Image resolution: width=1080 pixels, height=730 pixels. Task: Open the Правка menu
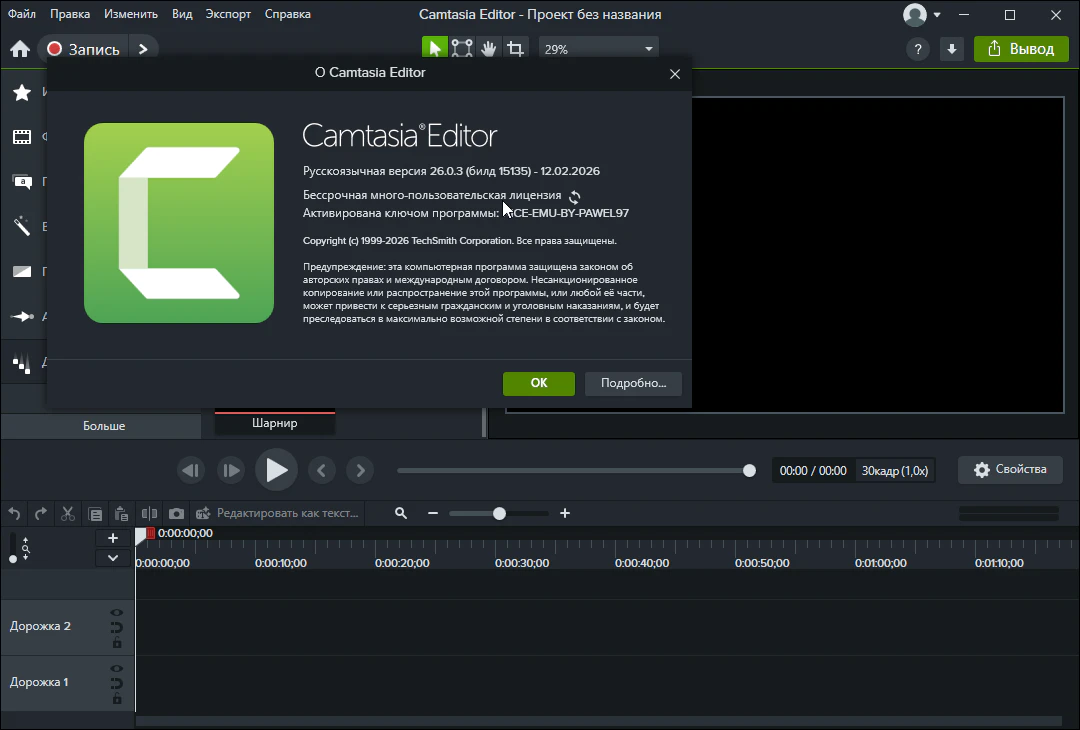(x=70, y=15)
